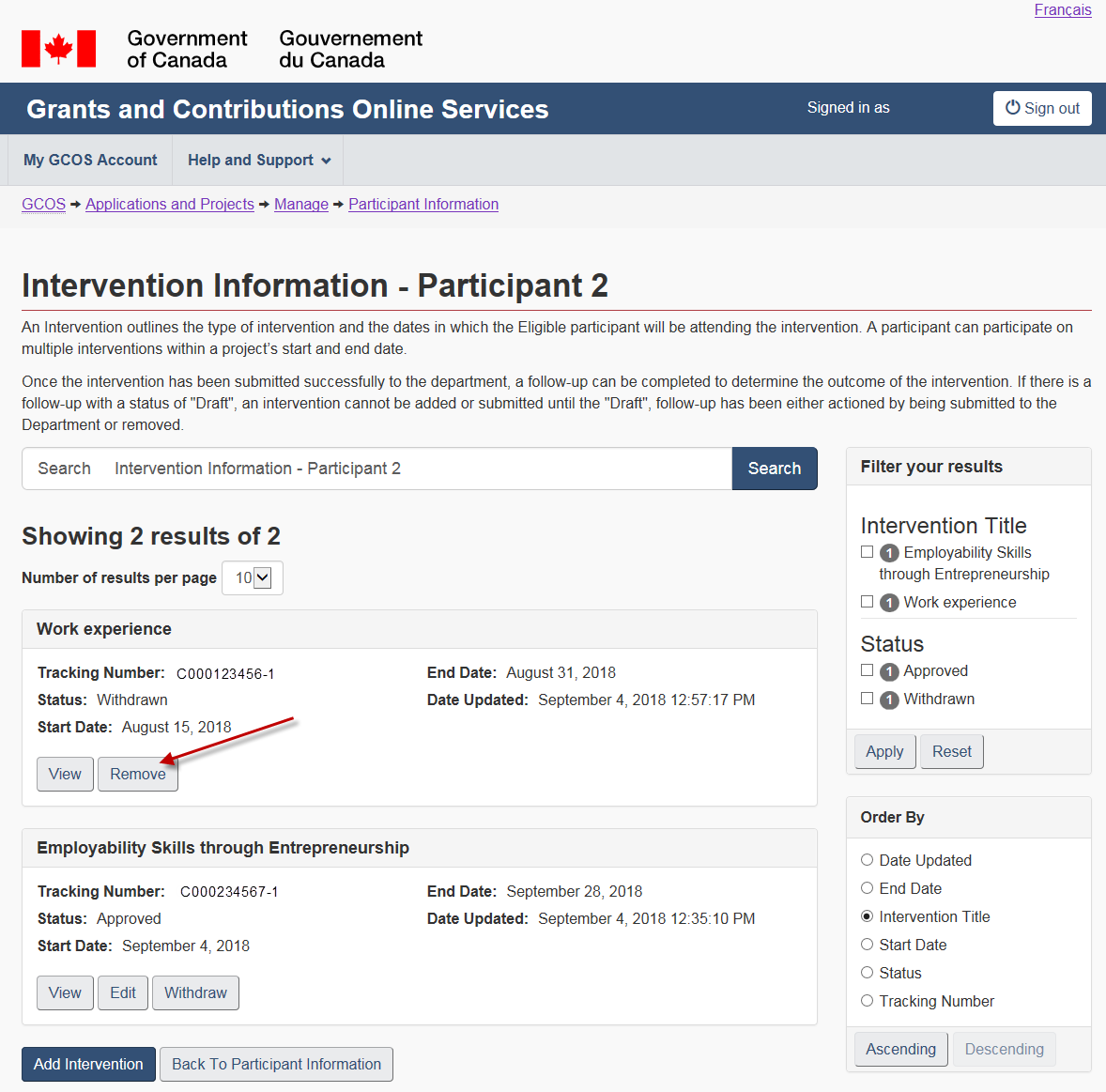The width and height of the screenshot is (1106, 1092).
Task: Click the Add Intervention button
Action: tap(88, 1065)
